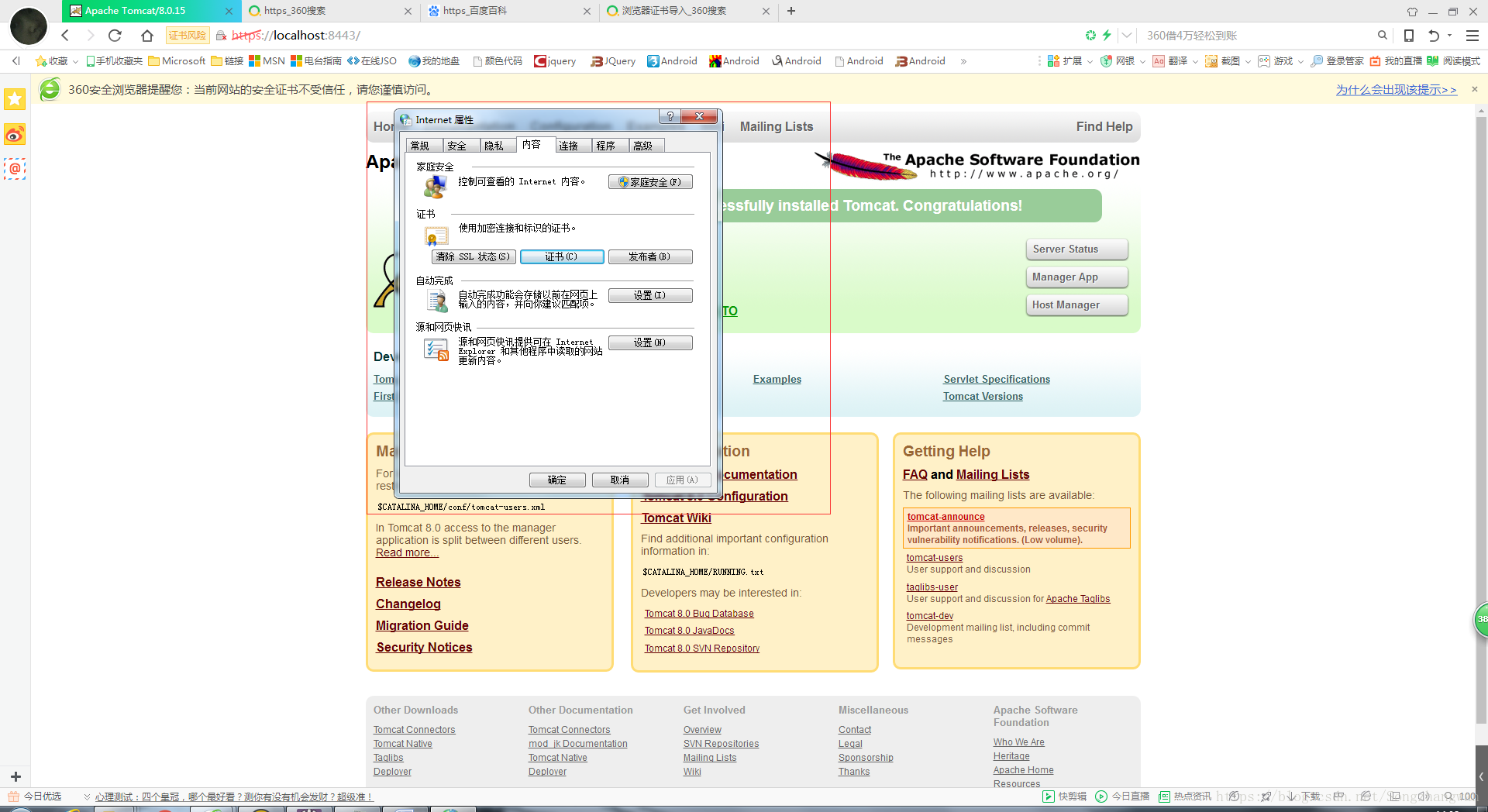The width and height of the screenshot is (1488, 812).
Task: Open the mail @ sidebar icon
Action: (x=15, y=168)
